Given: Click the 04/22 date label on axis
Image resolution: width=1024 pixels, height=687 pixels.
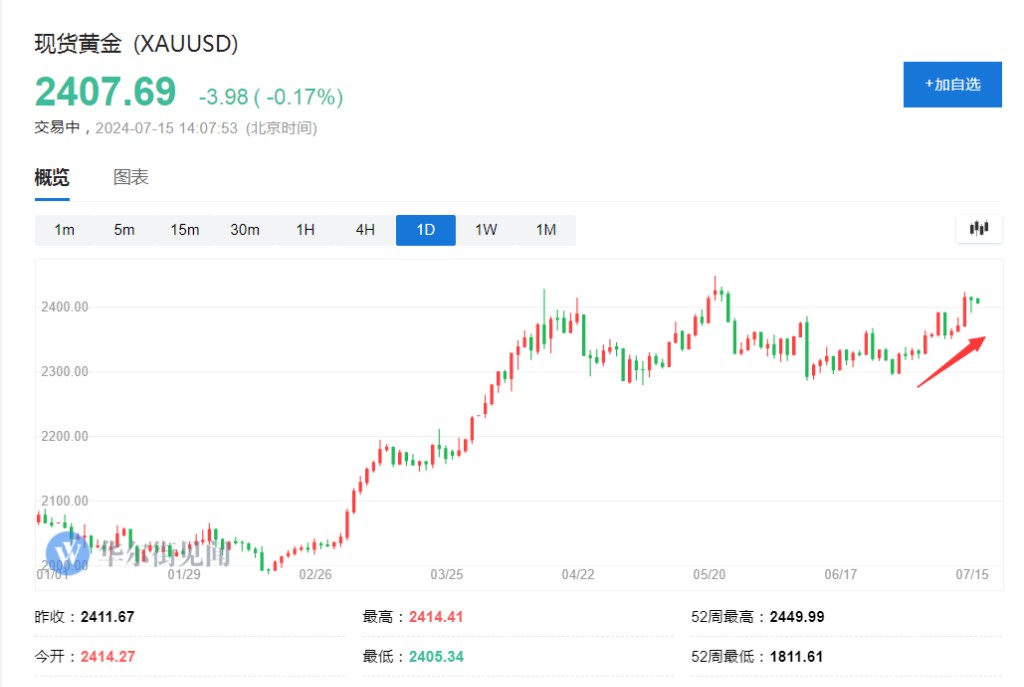Looking at the screenshot, I should pos(578,575).
